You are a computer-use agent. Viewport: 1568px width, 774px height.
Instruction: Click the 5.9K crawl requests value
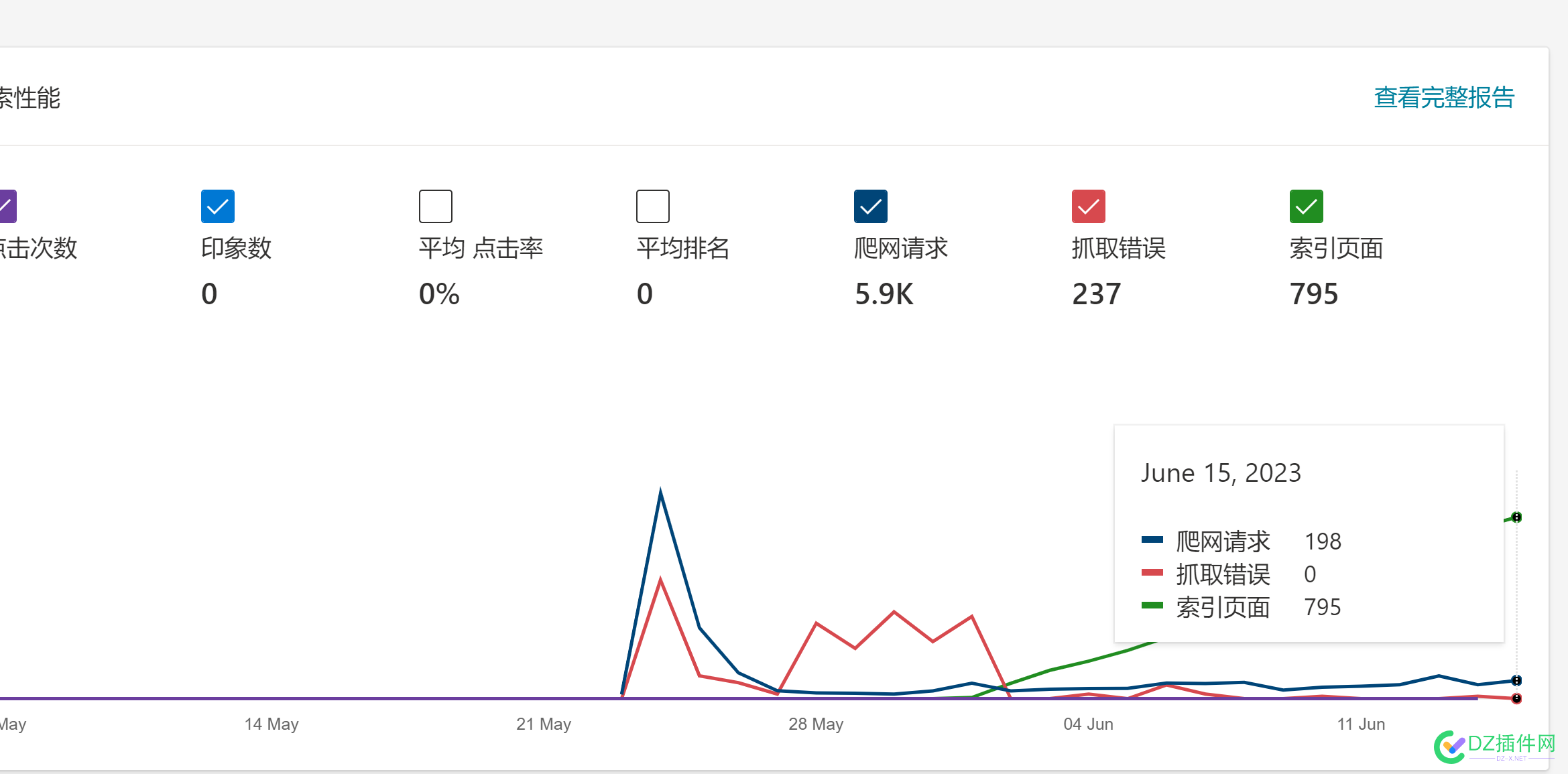(884, 294)
